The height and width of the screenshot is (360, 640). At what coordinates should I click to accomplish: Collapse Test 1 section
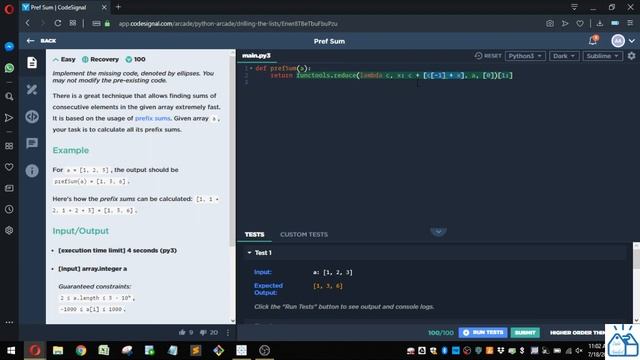[249, 253]
